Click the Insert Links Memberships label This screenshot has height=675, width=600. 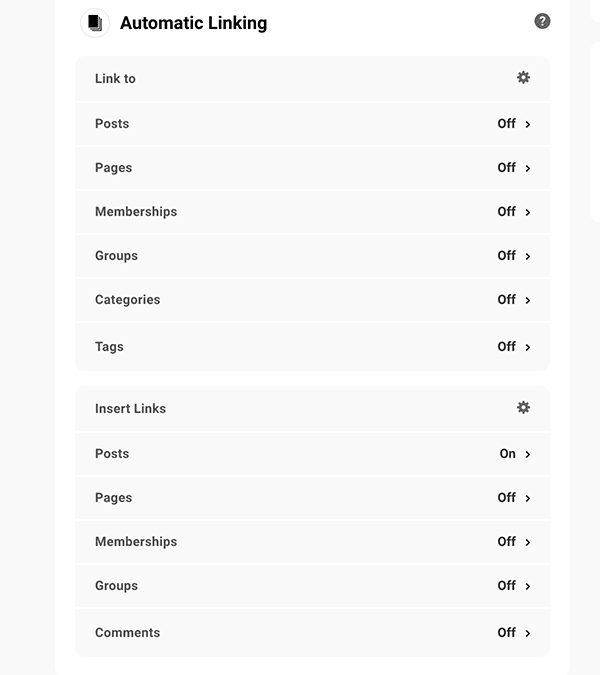pos(136,542)
